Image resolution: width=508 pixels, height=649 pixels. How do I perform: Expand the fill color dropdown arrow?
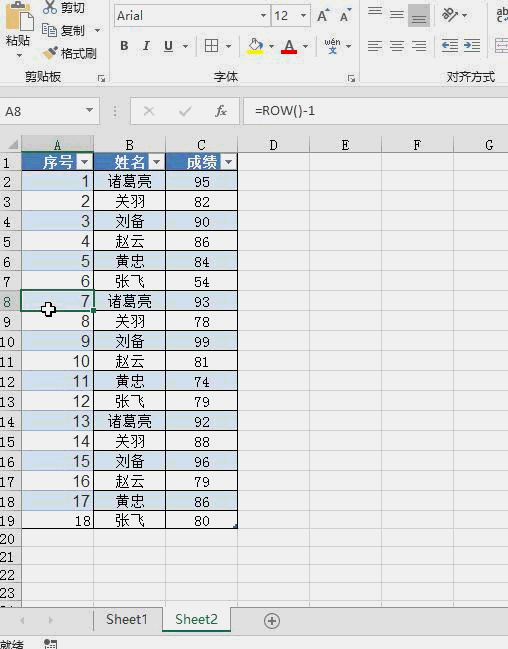click(x=272, y=46)
